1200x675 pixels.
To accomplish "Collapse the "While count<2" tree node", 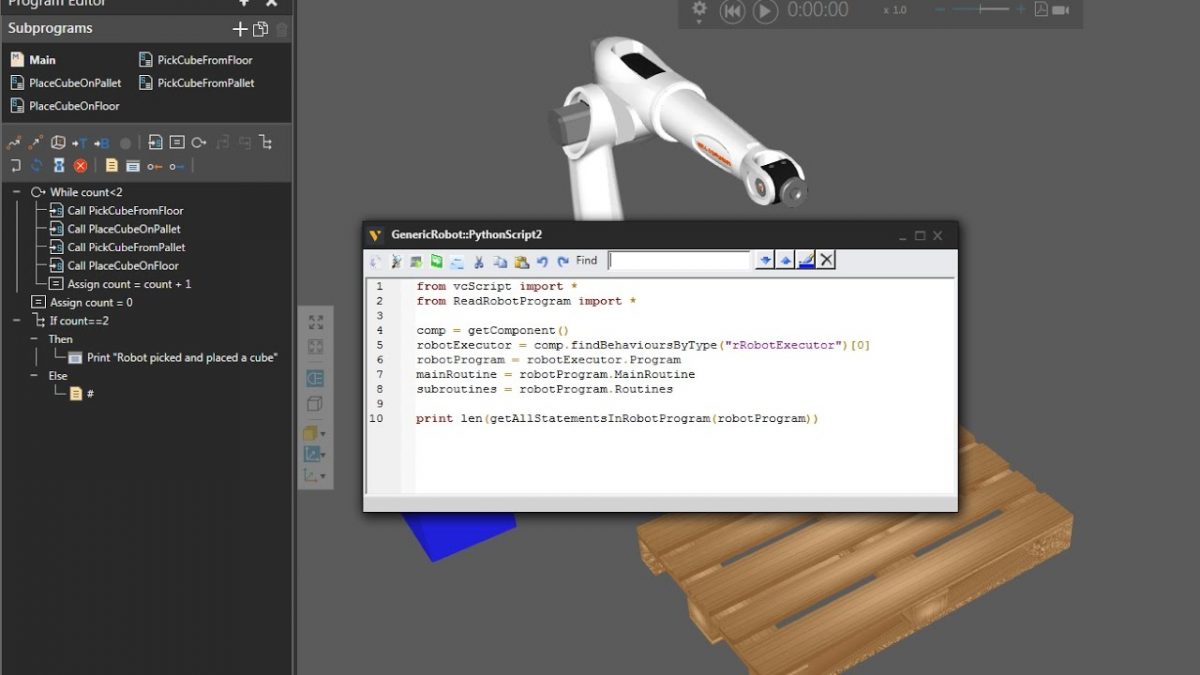I will 14,191.
